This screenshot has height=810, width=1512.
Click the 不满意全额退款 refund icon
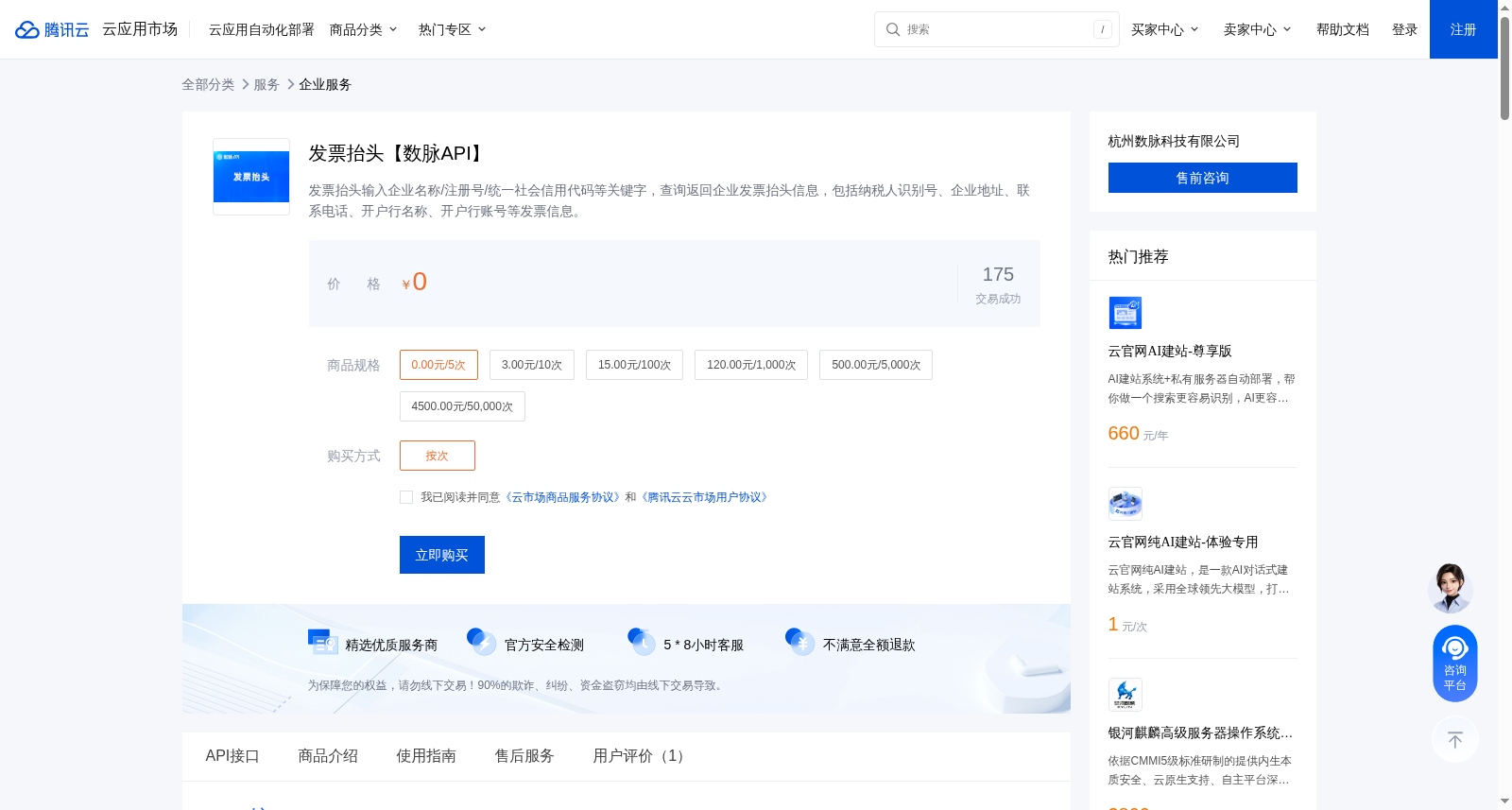pos(800,642)
